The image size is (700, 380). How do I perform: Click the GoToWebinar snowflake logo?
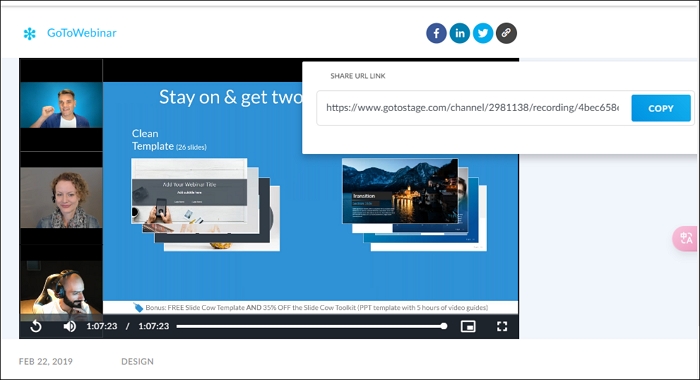coord(29,33)
